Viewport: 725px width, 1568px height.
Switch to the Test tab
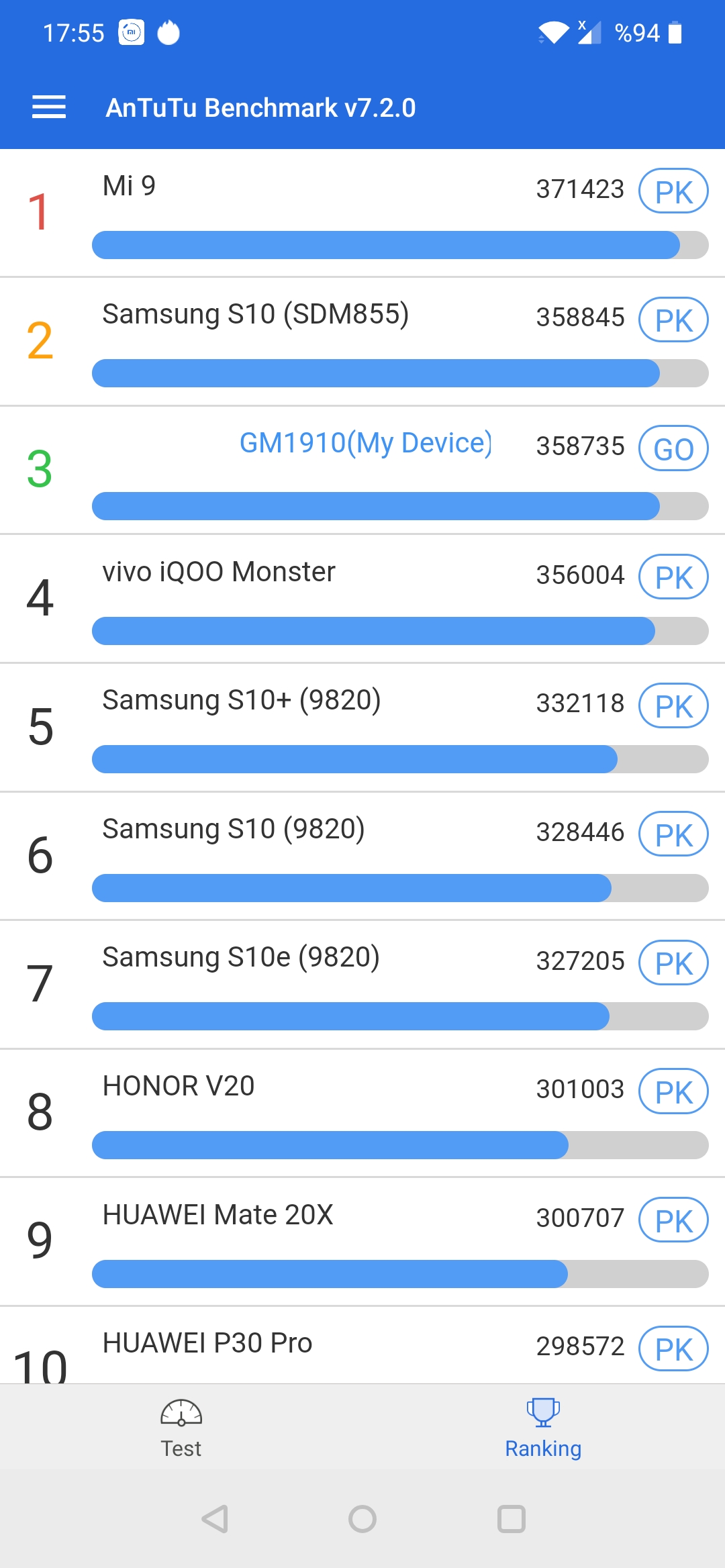(x=181, y=1426)
